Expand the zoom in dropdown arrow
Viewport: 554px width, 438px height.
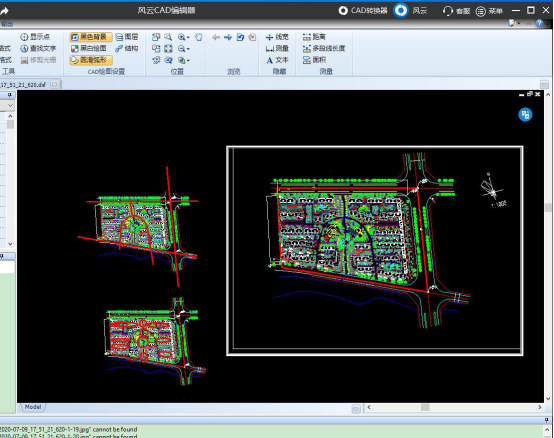coord(188,37)
